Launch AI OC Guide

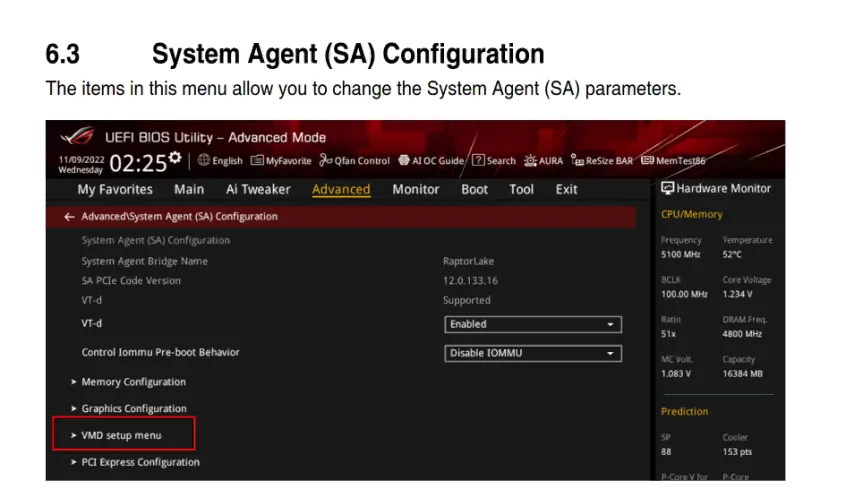pos(431,161)
